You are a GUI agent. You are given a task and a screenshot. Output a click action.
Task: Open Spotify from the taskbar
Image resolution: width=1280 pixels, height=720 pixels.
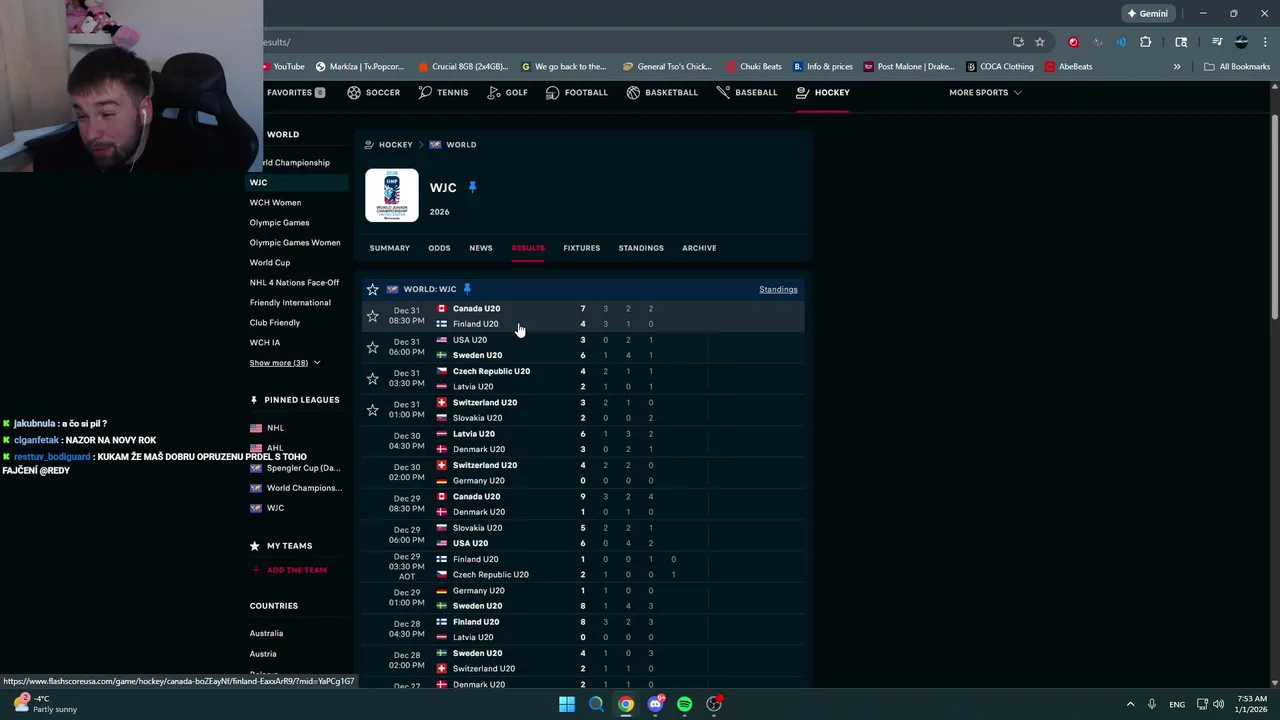pyautogui.click(x=684, y=704)
